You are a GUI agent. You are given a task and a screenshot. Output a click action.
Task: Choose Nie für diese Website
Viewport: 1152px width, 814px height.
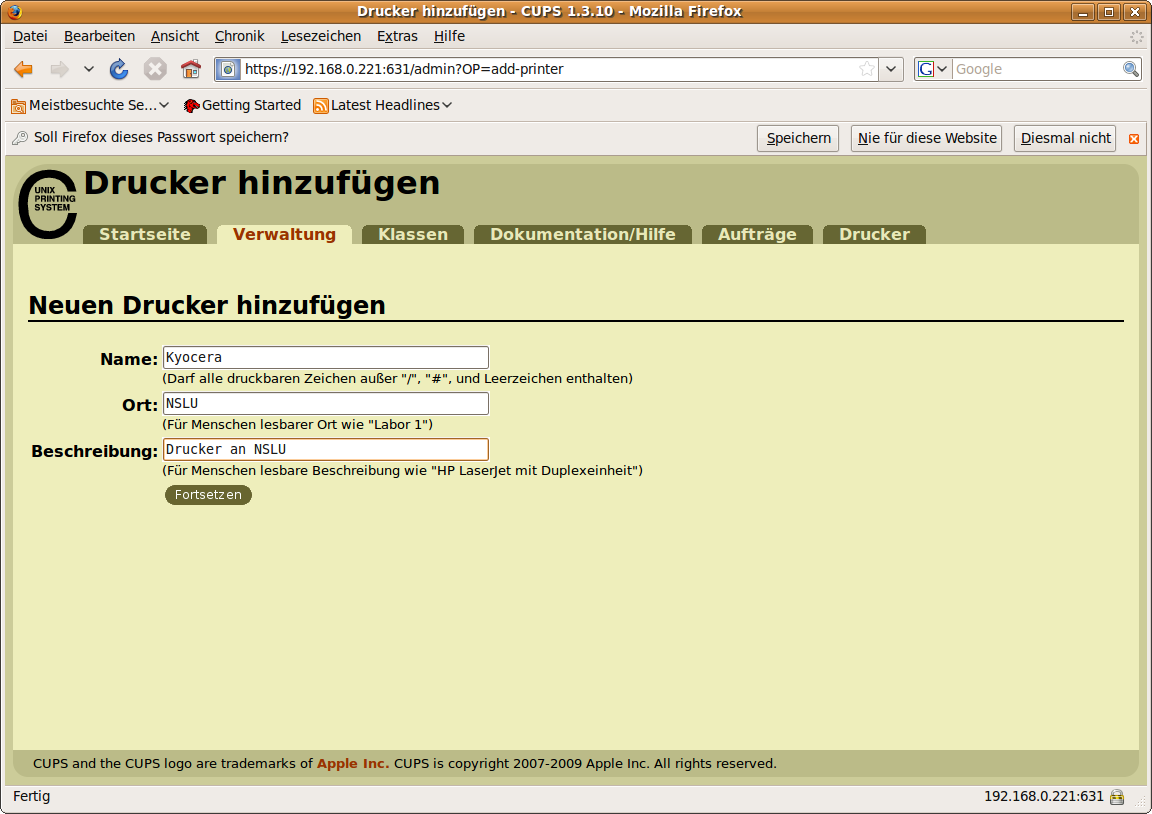[926, 138]
